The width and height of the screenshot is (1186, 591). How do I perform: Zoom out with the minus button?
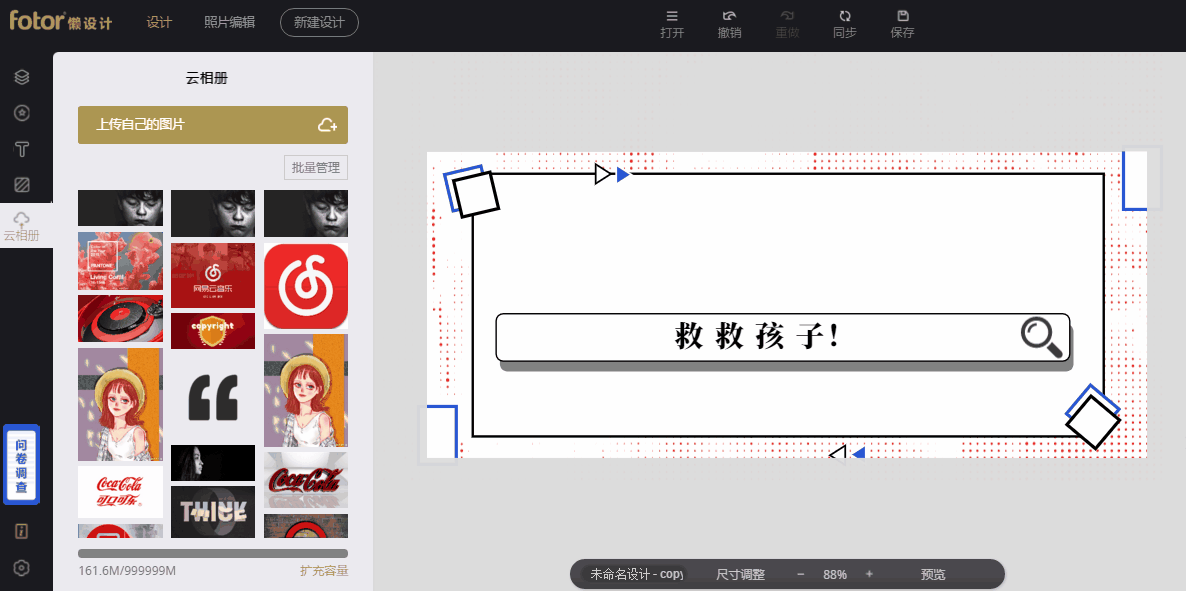(x=800, y=574)
